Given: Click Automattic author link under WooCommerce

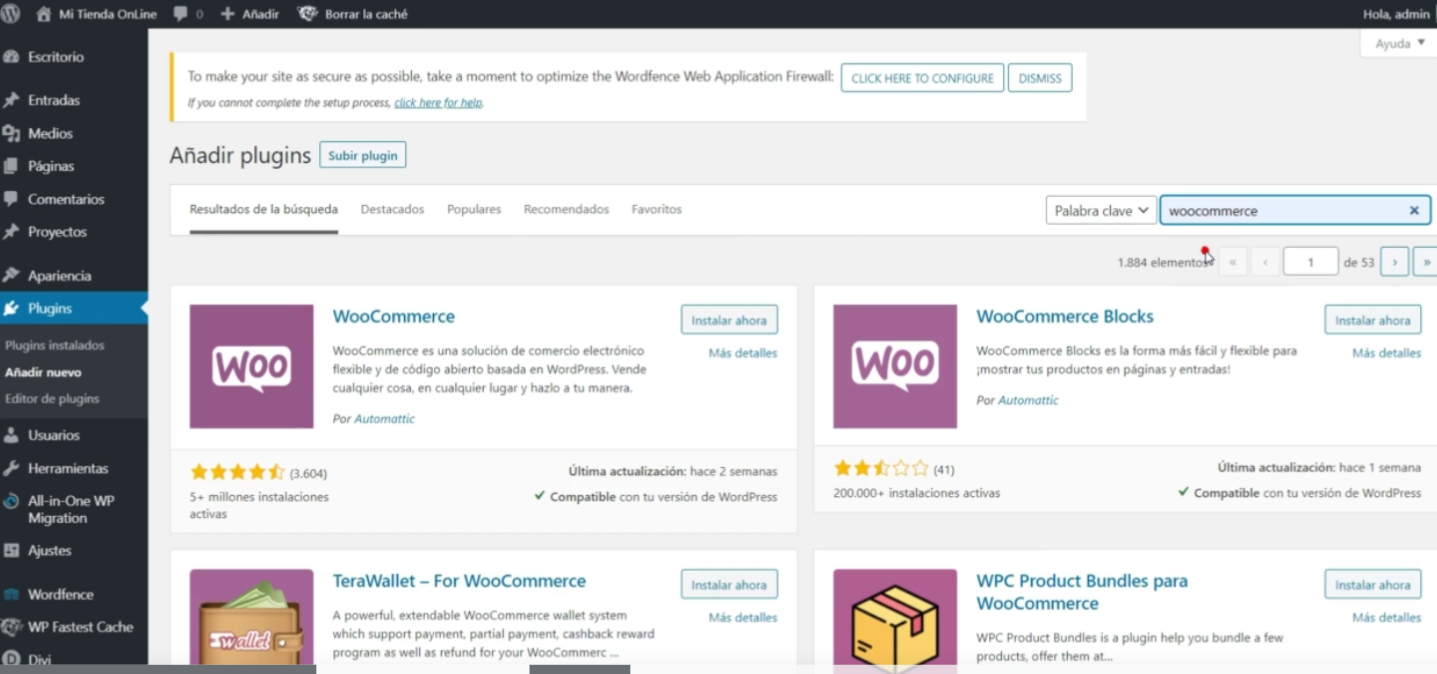Looking at the screenshot, I should coord(384,419).
